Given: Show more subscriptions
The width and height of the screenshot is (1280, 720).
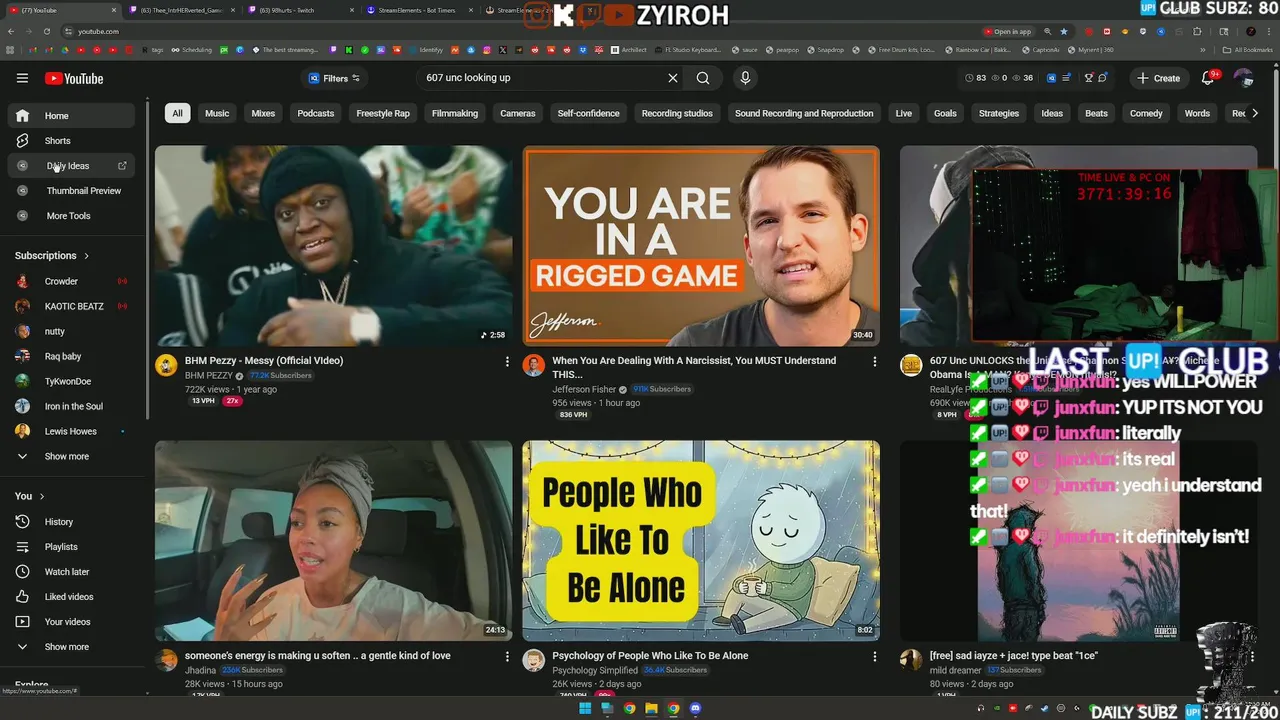Looking at the screenshot, I should [x=71, y=457].
